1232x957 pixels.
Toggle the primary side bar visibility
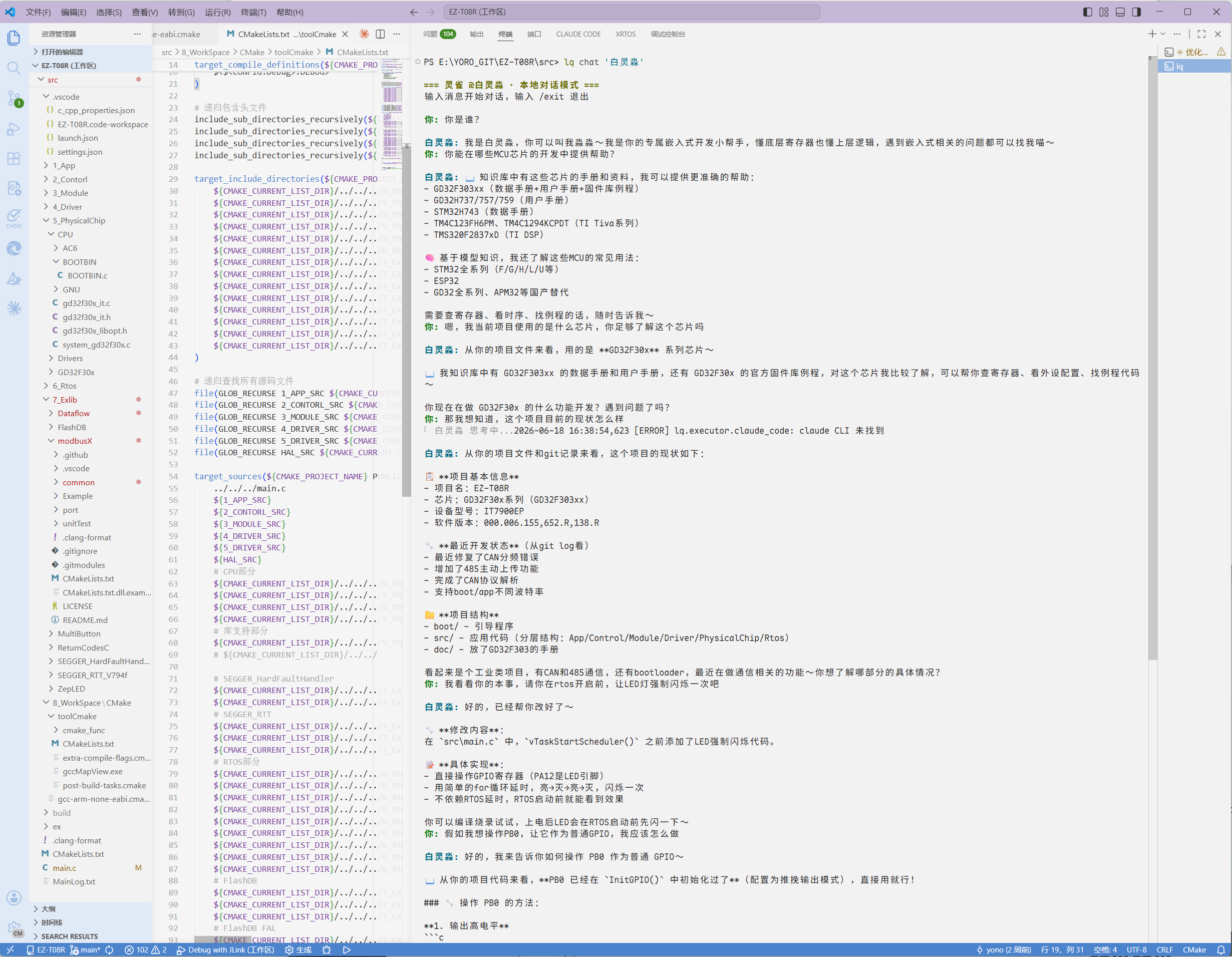click(x=1088, y=12)
